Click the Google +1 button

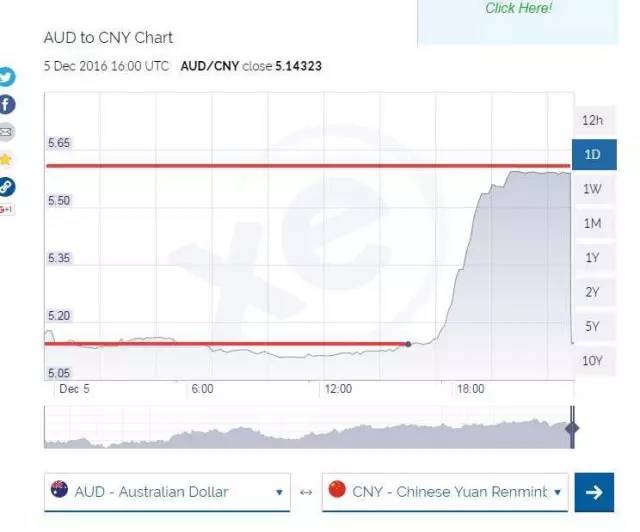(x=6, y=209)
